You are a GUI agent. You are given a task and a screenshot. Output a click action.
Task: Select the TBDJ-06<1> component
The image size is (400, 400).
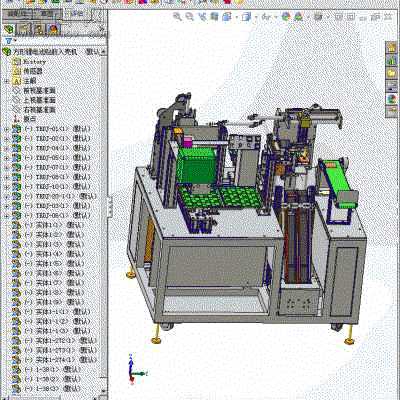(51, 215)
